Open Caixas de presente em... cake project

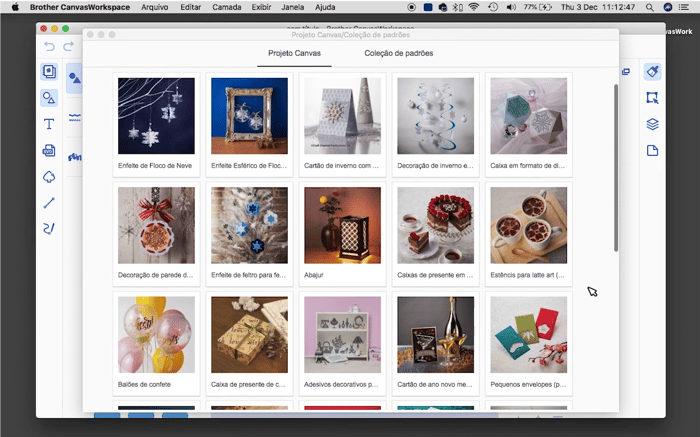[435, 234]
